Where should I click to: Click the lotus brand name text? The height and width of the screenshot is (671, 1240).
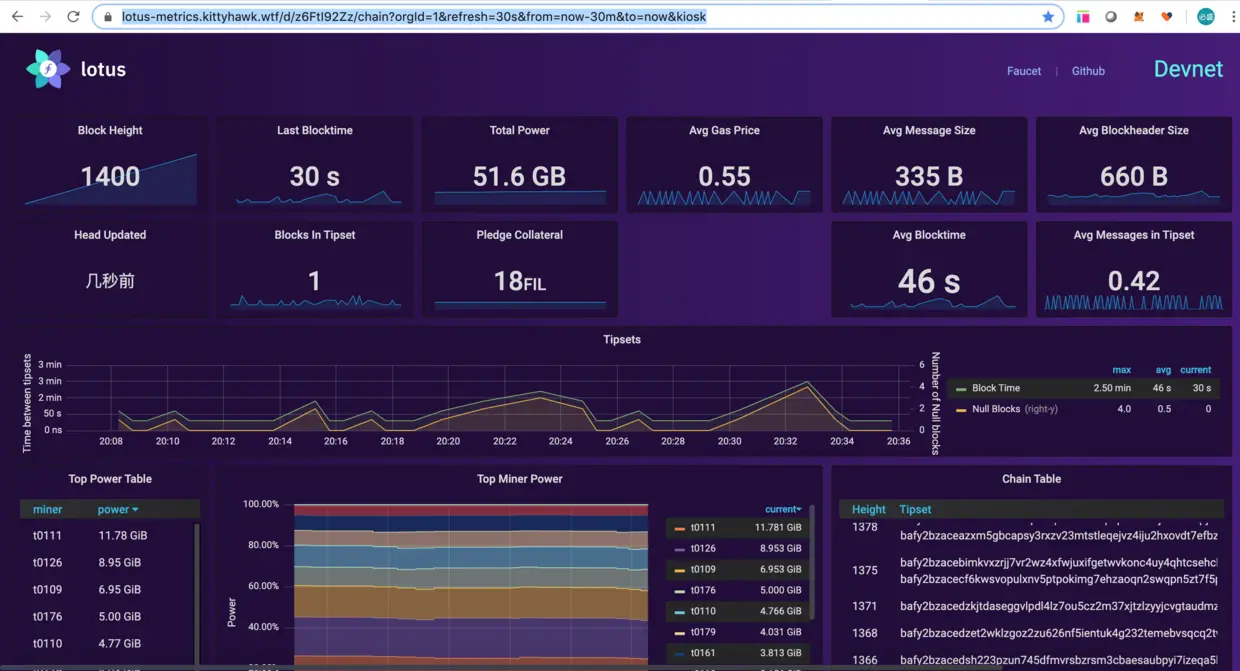[x=103, y=69]
